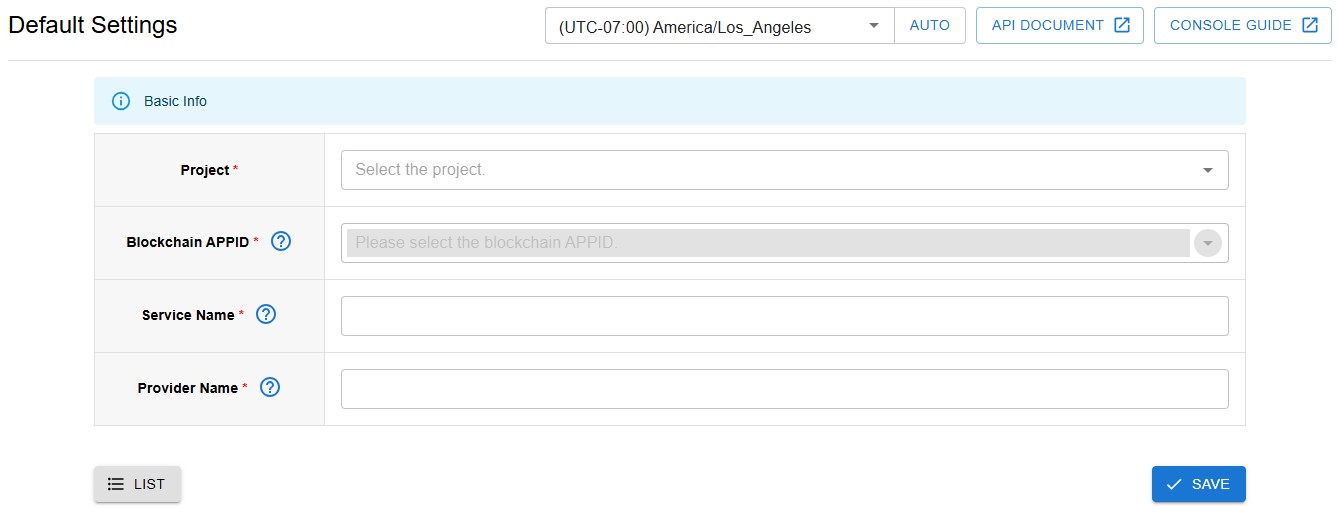Click the SAVE button label
The image size is (1338, 515).
click(1210, 484)
